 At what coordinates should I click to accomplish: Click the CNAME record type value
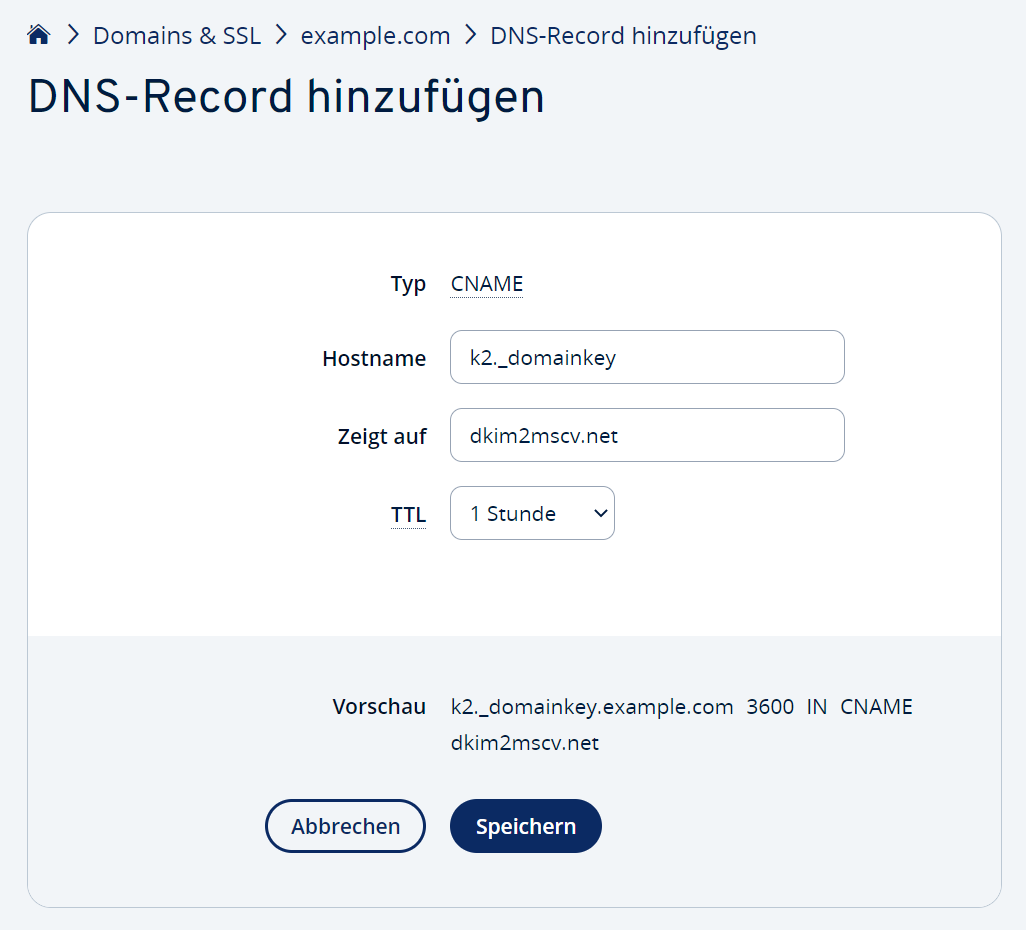click(487, 284)
